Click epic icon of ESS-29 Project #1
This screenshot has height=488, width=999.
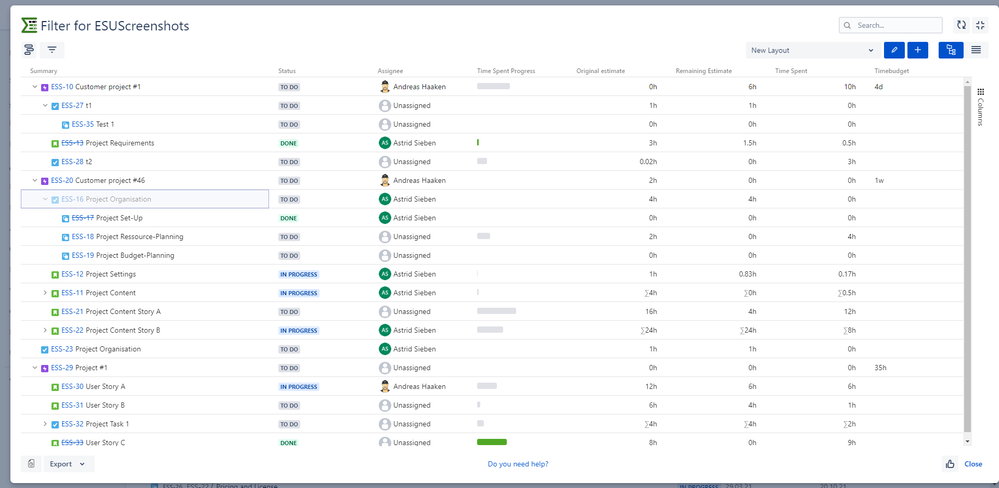click(x=45, y=368)
